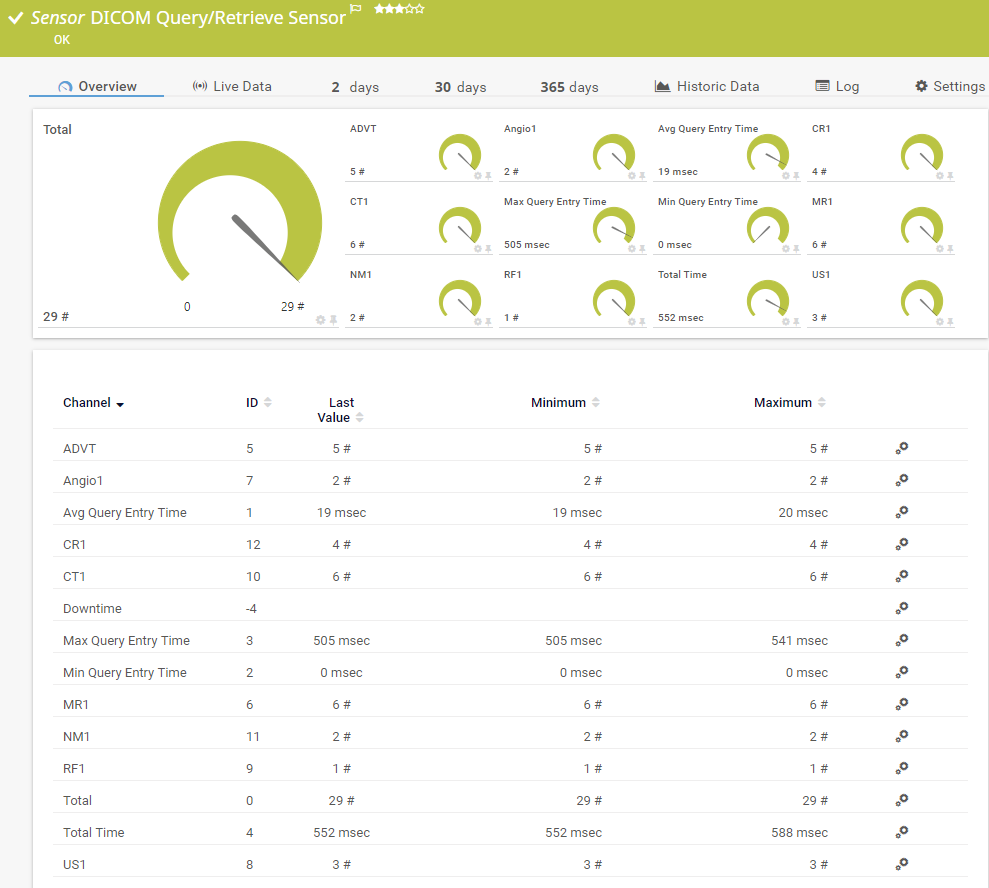The height and width of the screenshot is (888, 989).
Task: Open the Historic Data tab
Action: pyautogui.click(x=707, y=86)
